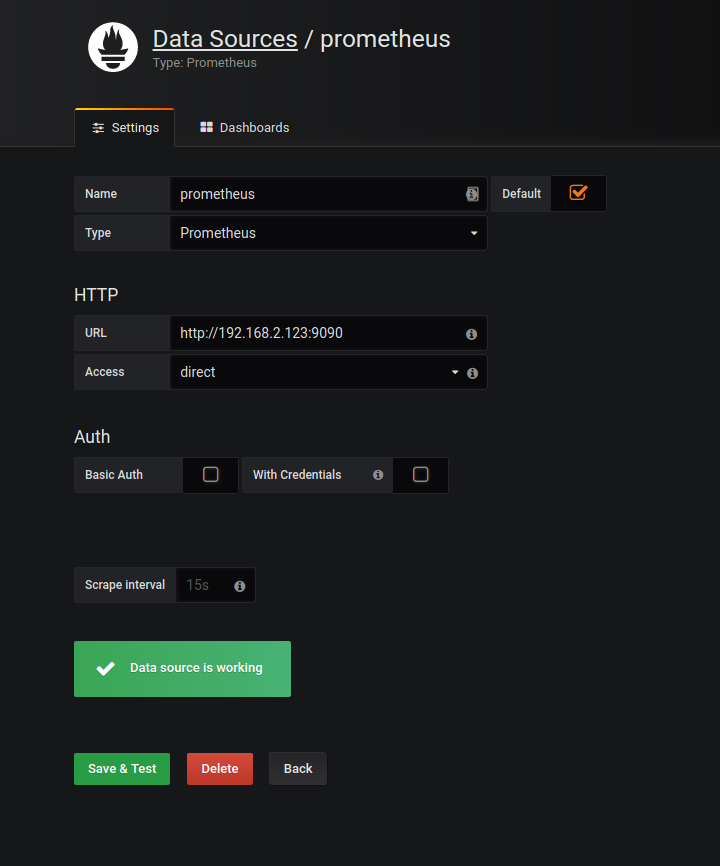Enable the Basic Auth checkbox
720x866 pixels.
[x=210, y=474]
